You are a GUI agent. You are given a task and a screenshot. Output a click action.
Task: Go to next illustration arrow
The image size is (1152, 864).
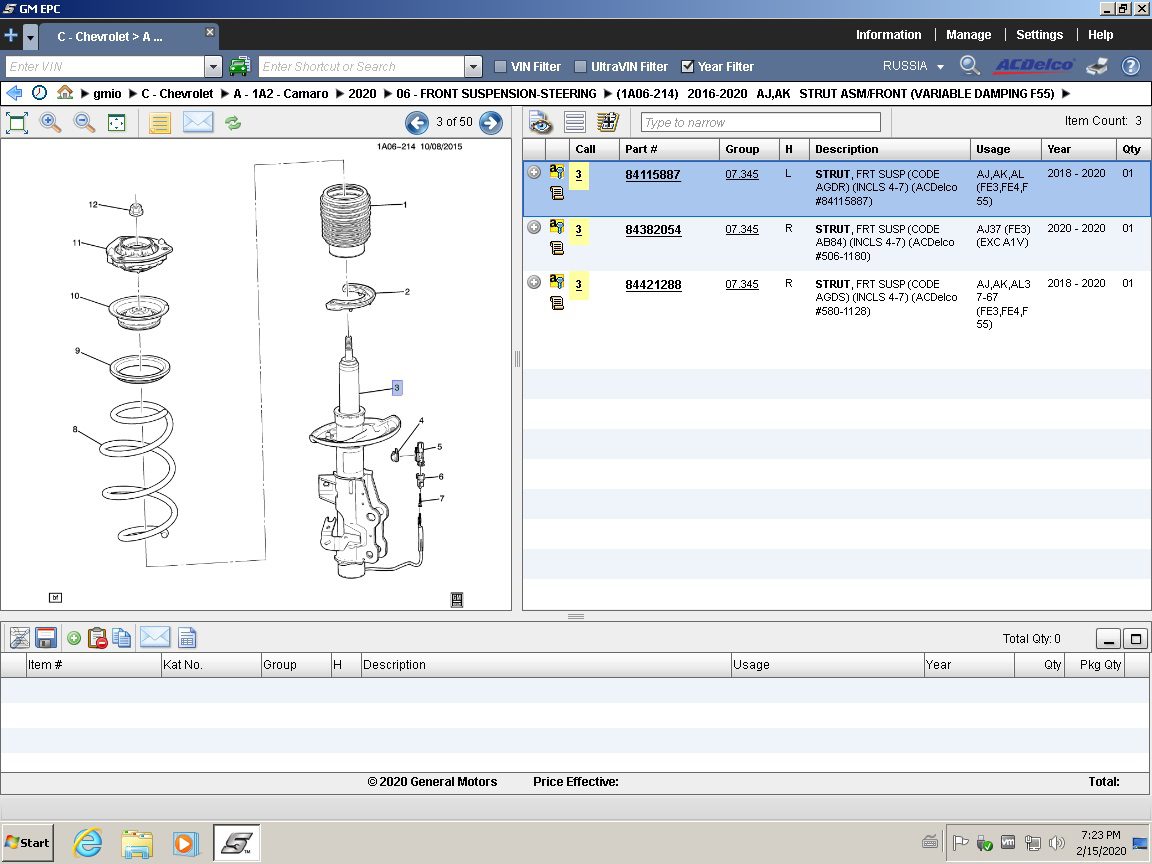coord(490,123)
